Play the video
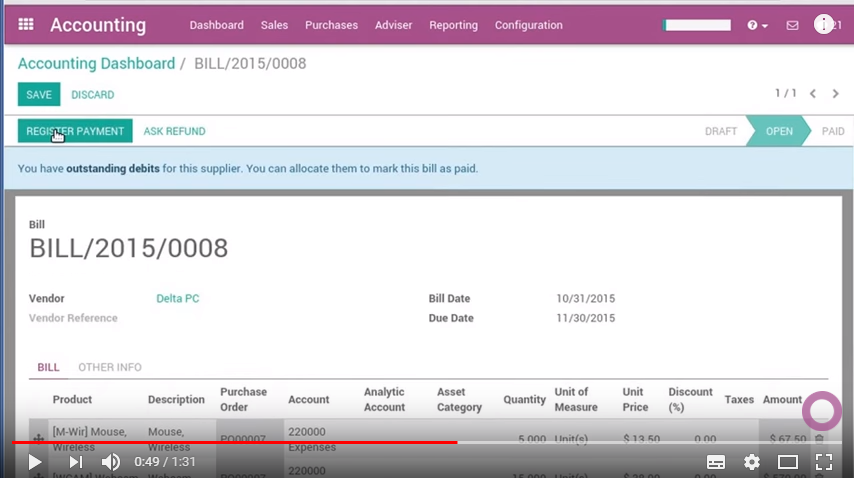 (35, 462)
